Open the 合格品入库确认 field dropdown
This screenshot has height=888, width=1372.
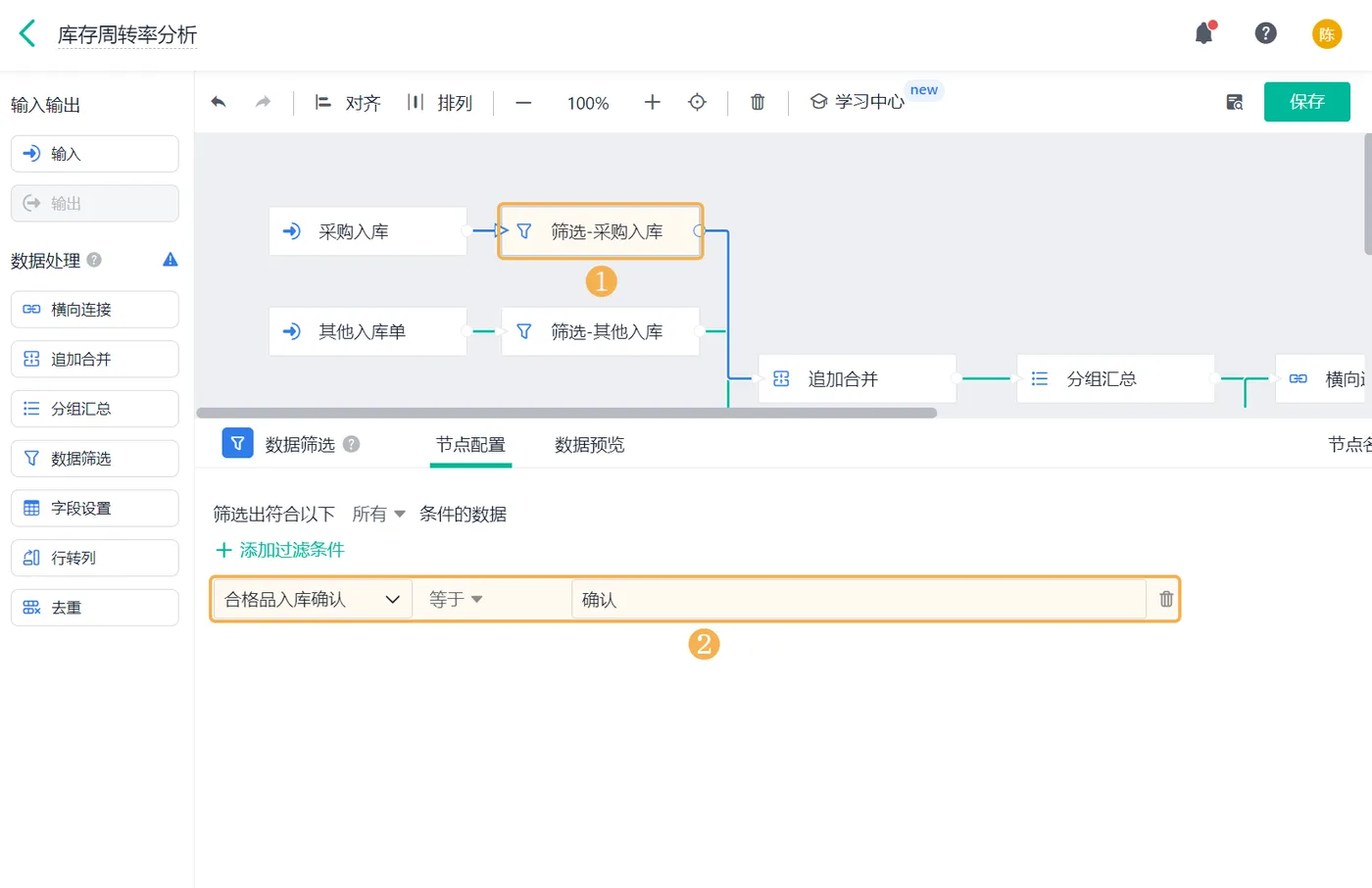[x=312, y=599]
